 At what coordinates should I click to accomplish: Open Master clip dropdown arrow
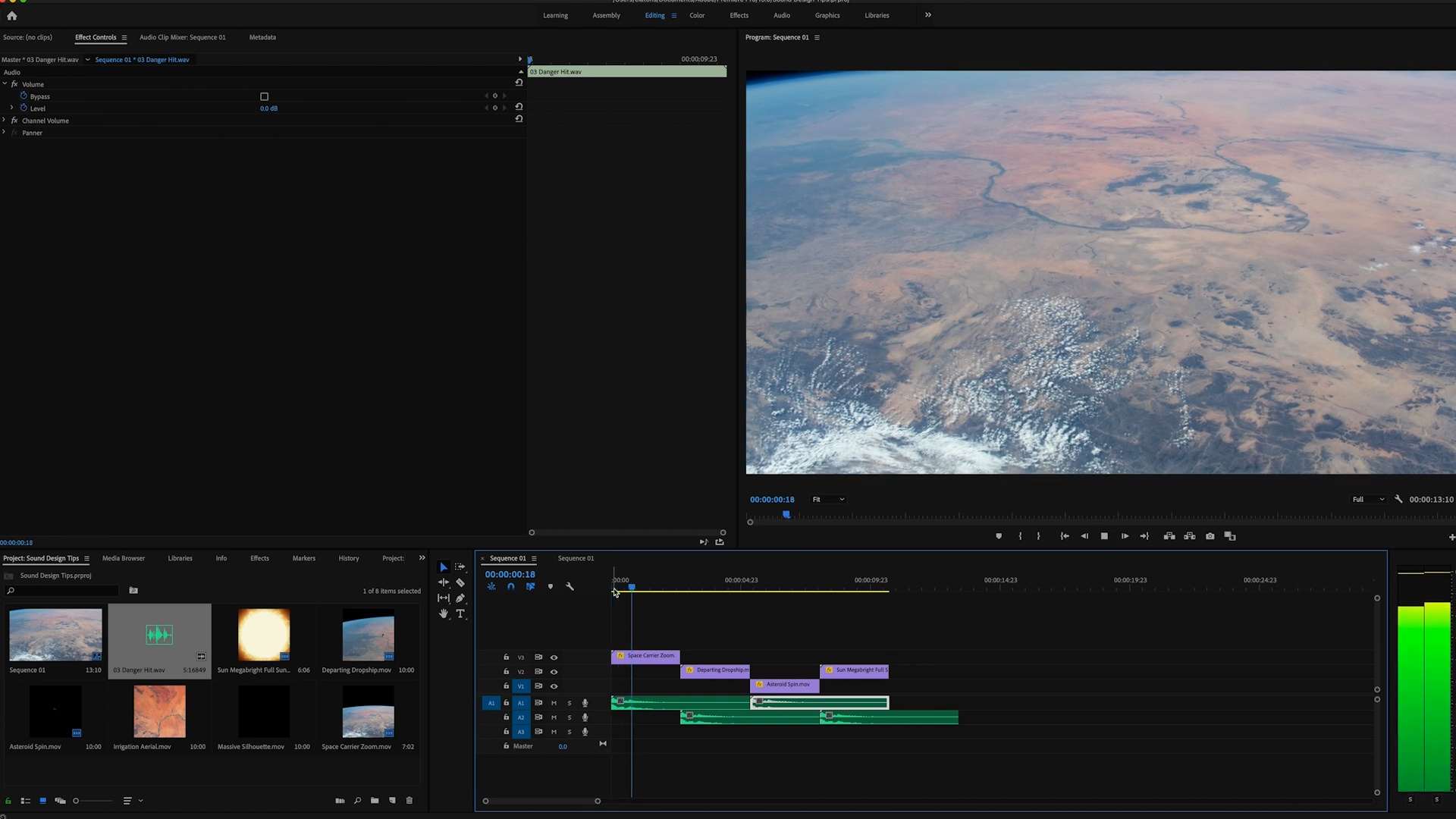point(87,60)
